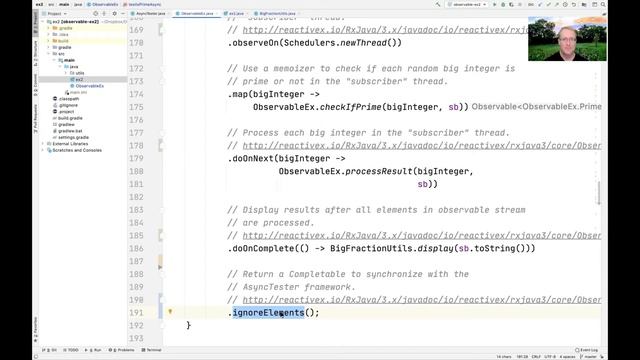The image size is (640, 360).
Task: Open the Project Structure folder icon
Action: click(x=584, y=4)
